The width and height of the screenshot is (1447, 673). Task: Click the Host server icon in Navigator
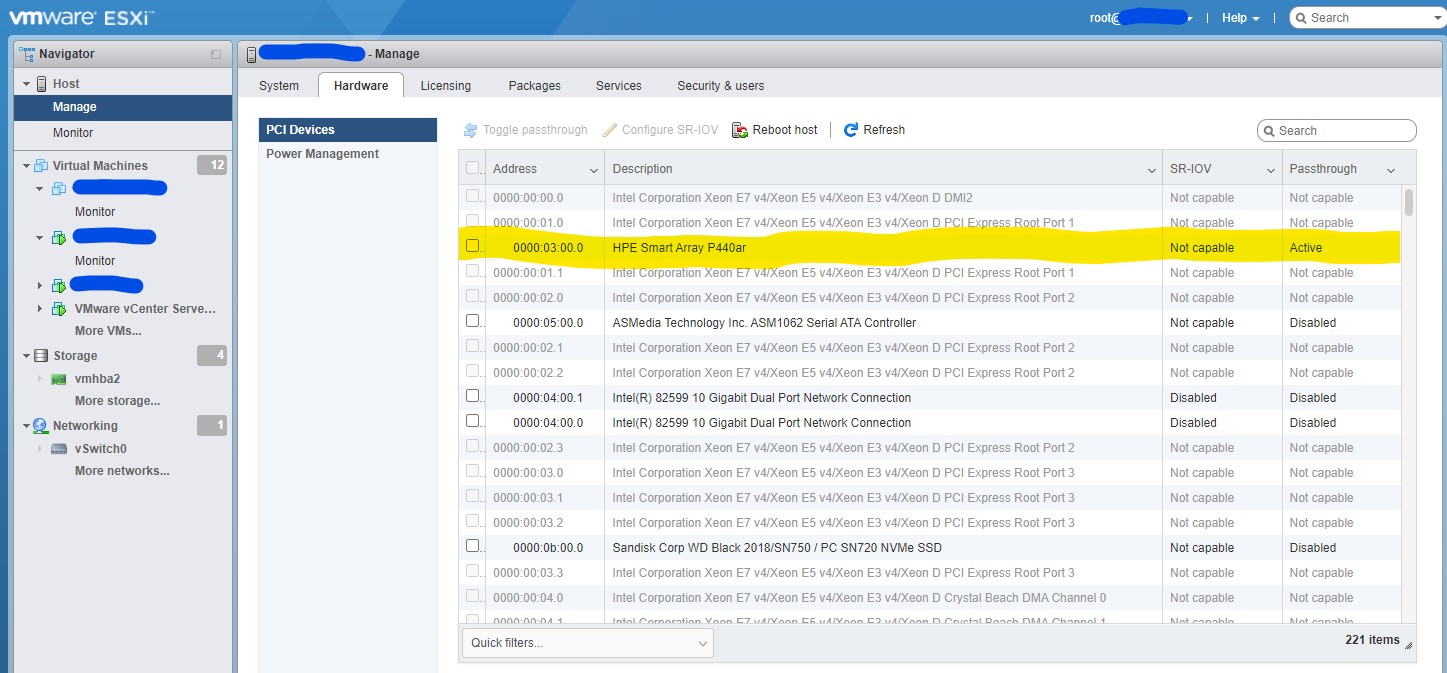[41, 84]
